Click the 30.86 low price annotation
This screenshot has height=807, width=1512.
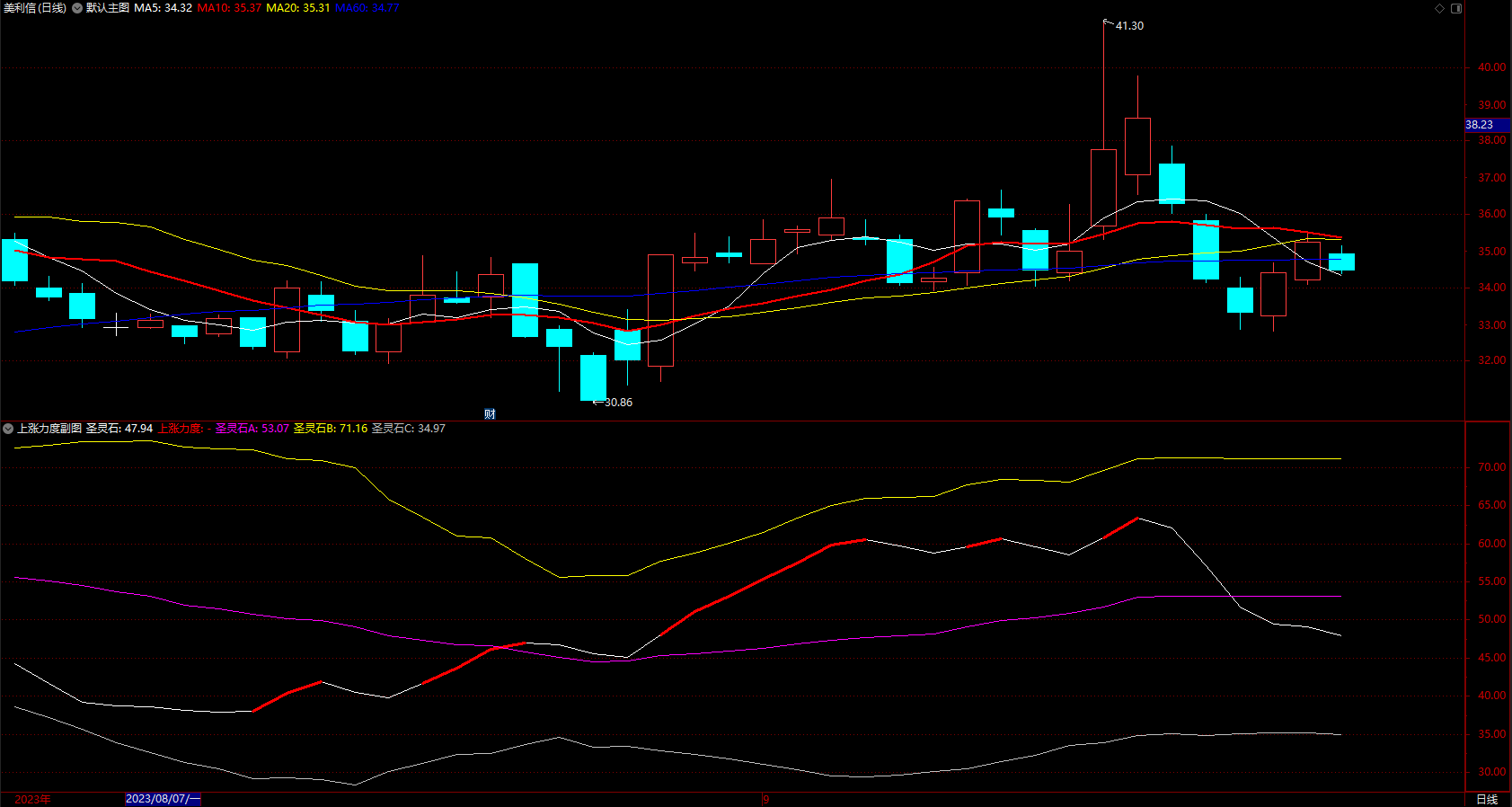coord(618,403)
